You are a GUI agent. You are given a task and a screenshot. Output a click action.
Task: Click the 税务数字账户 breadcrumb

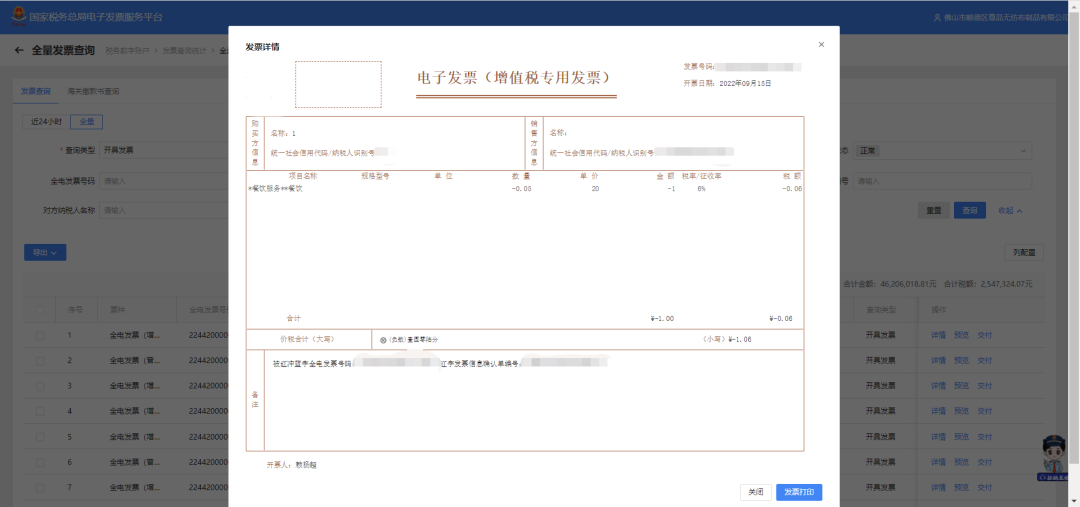129,51
